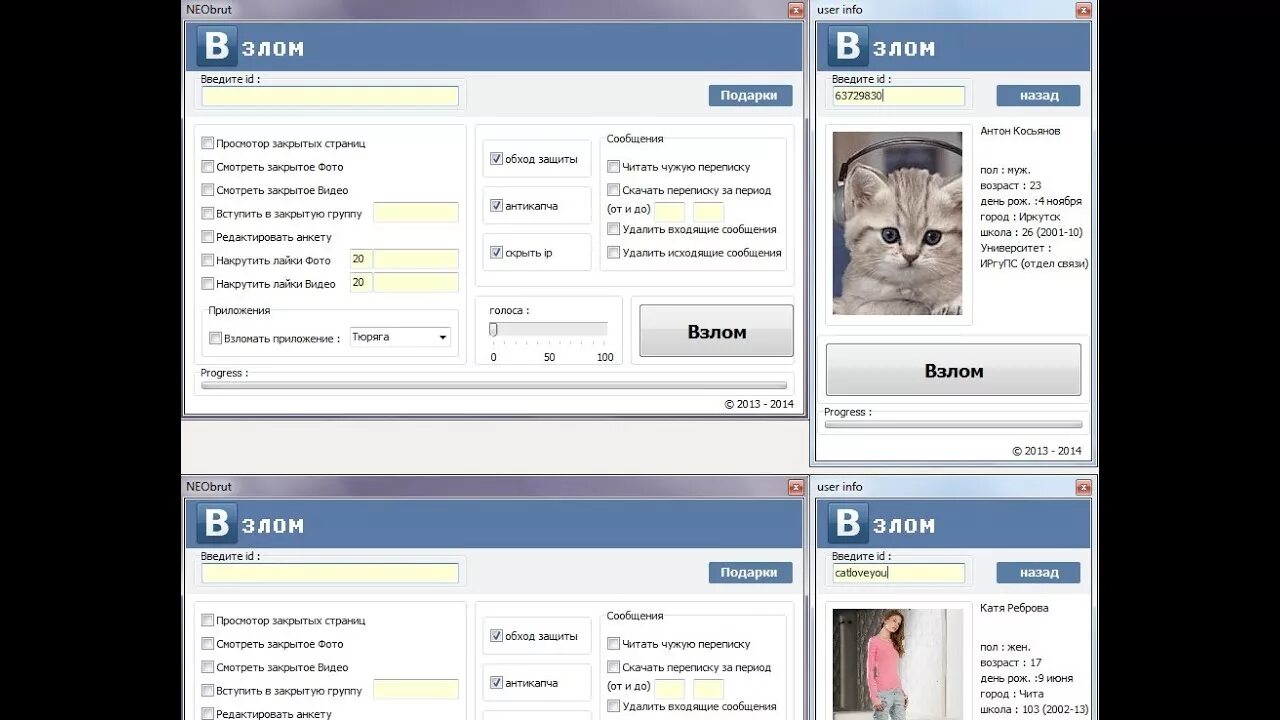Screen dimensions: 1280x720
Task: Click назад next to id 63729830
Action: 1038,95
